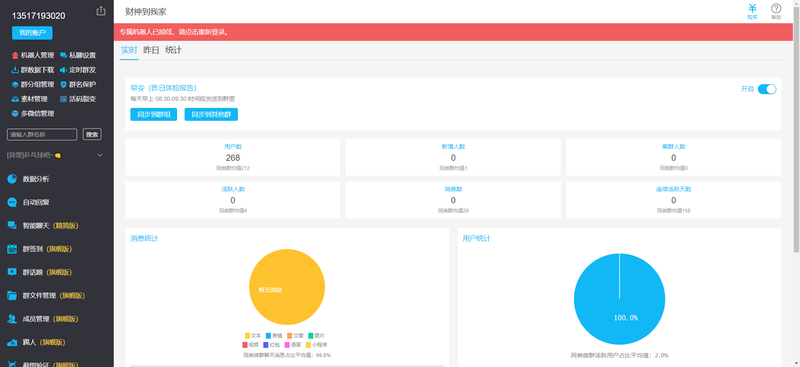Click the 群话题 group topic icon
800x367 pixels.
(x=12, y=272)
